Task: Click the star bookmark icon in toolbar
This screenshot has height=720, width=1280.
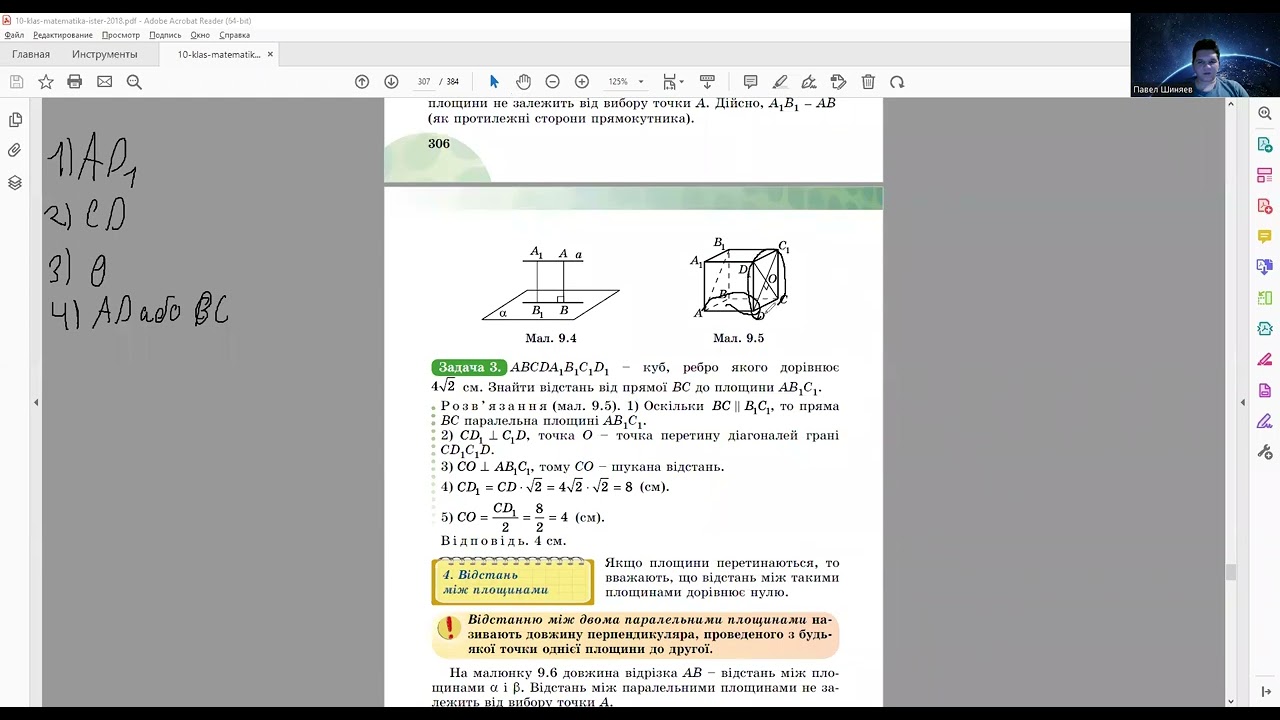Action: point(45,82)
